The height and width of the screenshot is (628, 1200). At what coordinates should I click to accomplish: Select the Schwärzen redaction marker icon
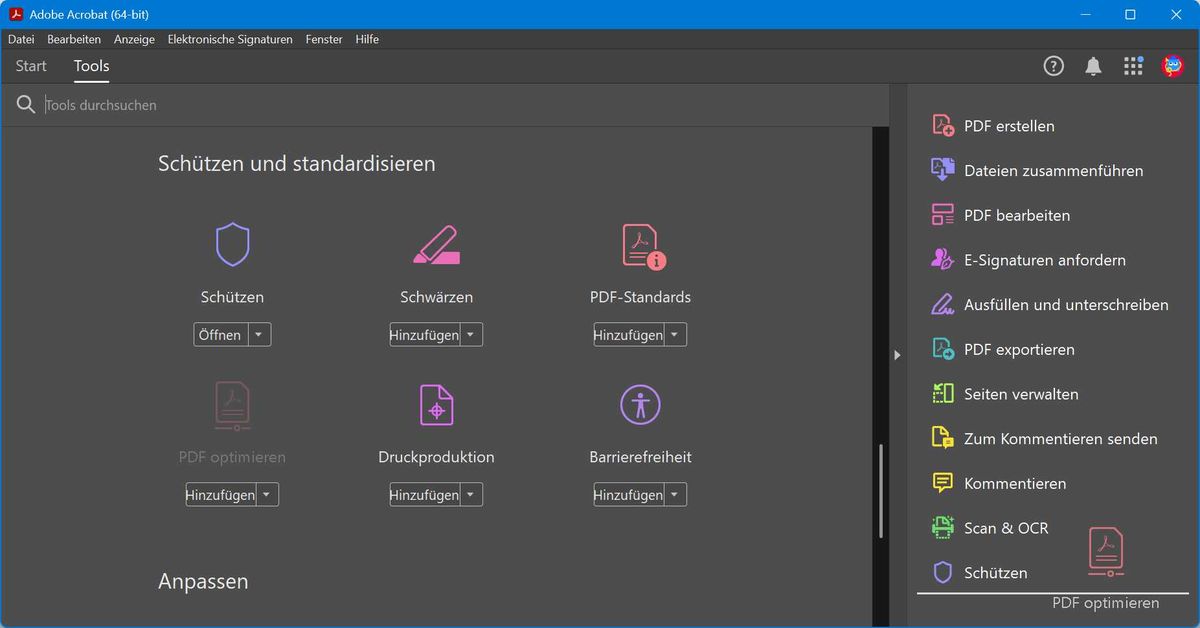coord(436,245)
